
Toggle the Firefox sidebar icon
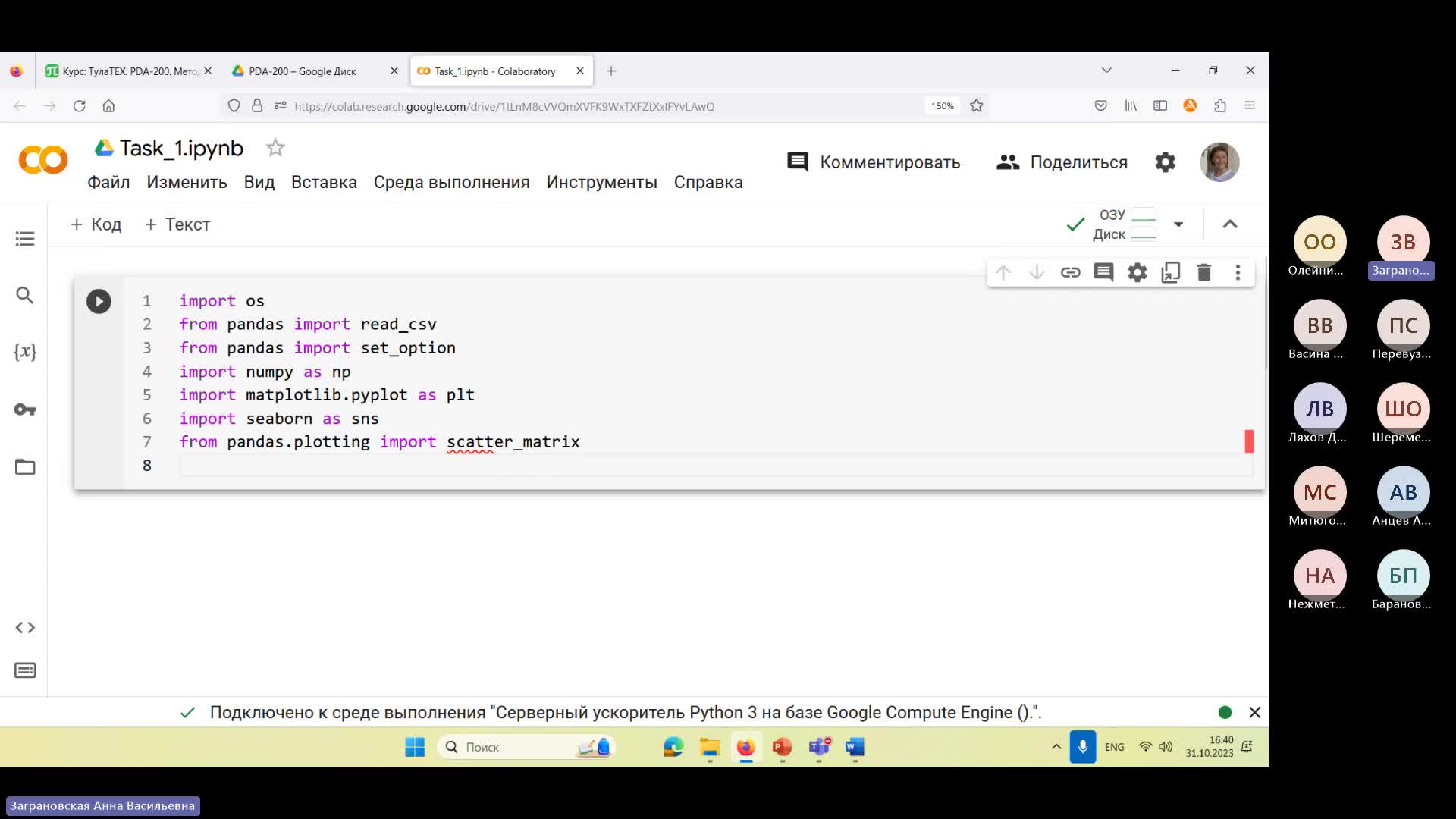pos(1160,106)
